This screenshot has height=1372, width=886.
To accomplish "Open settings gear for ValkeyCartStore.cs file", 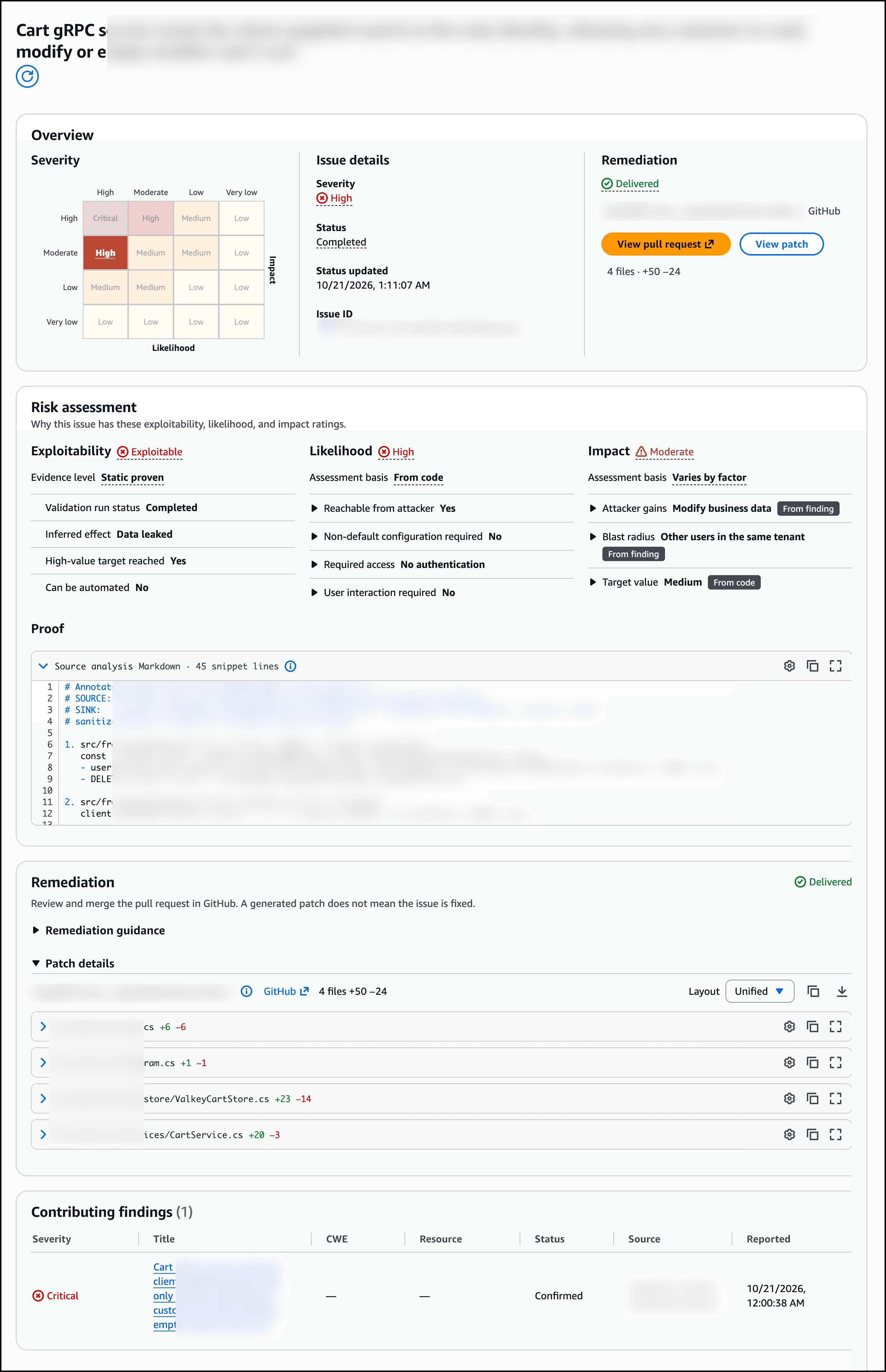I will (789, 1098).
